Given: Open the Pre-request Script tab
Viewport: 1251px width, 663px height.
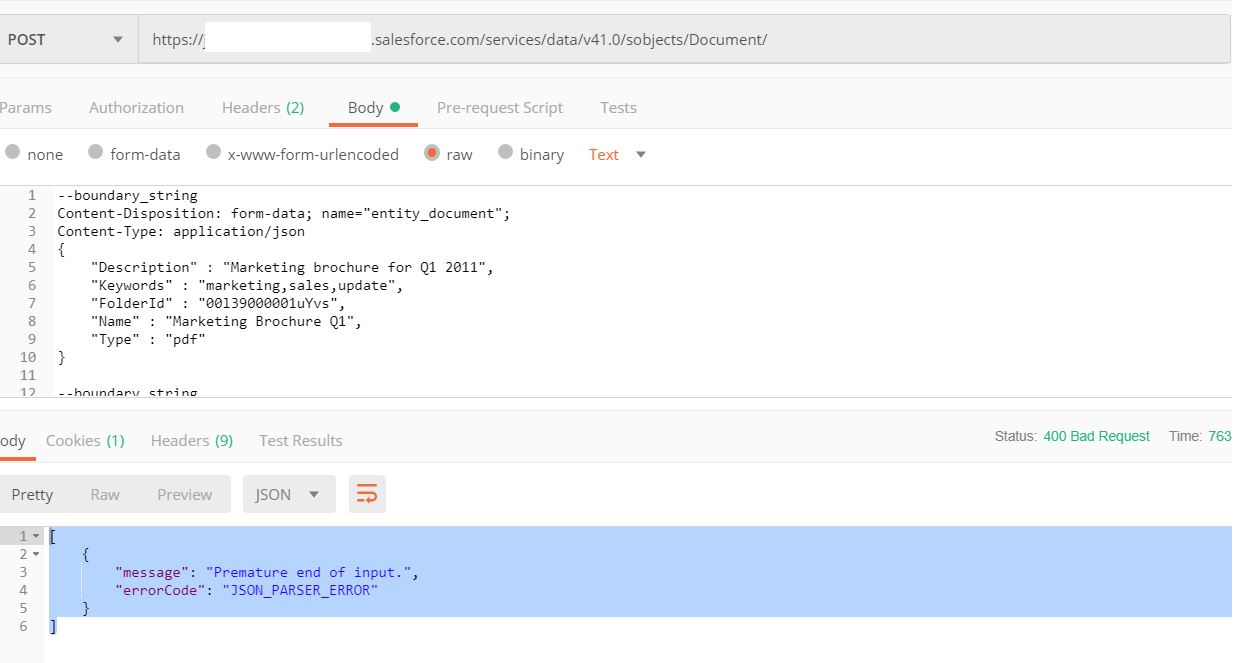Looking at the screenshot, I should click(x=499, y=108).
